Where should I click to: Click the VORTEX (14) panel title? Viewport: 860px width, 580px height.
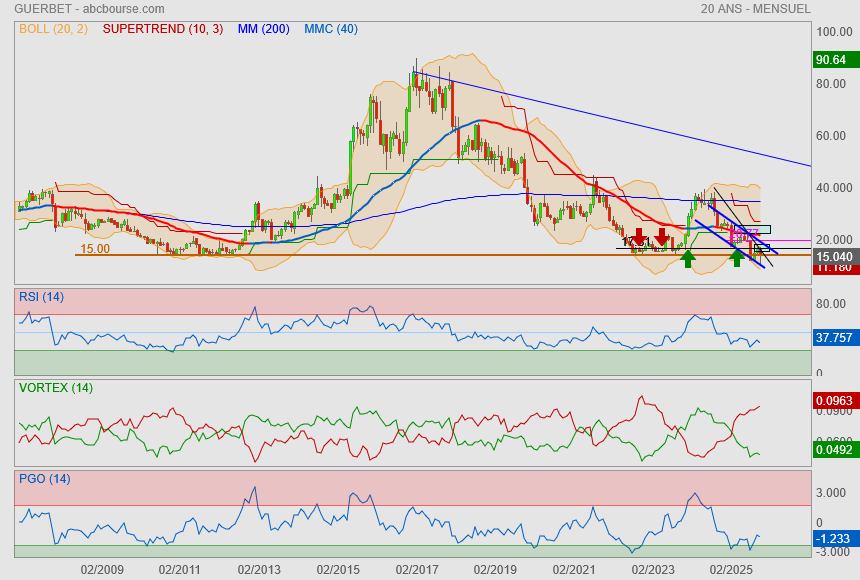(x=55, y=387)
